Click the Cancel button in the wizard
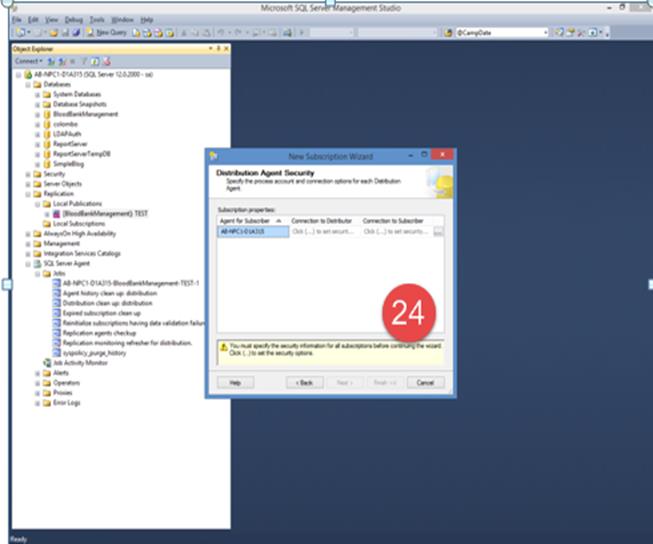The width and height of the screenshot is (653, 544). point(425,382)
